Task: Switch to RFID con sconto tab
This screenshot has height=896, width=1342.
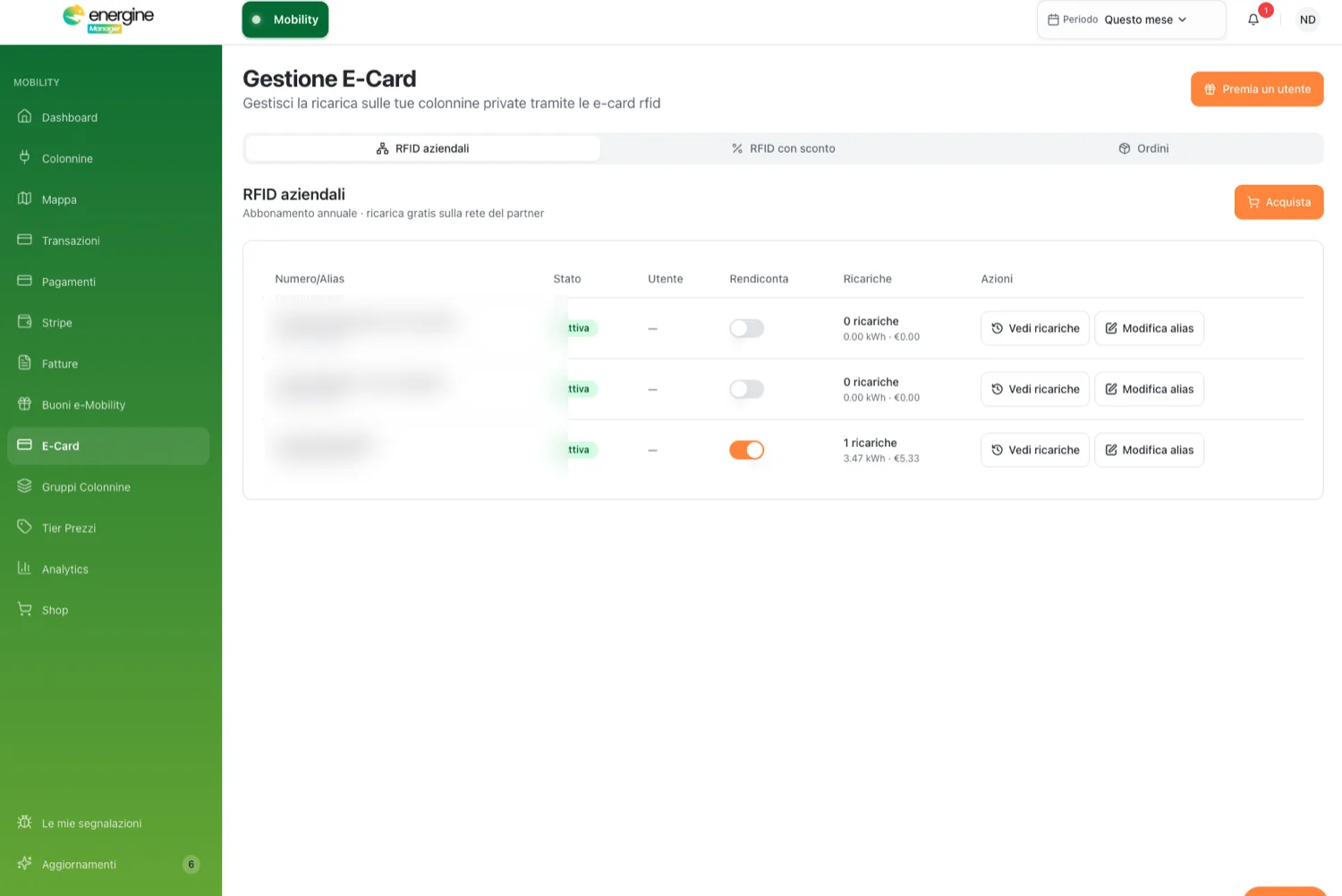Action: [x=783, y=148]
